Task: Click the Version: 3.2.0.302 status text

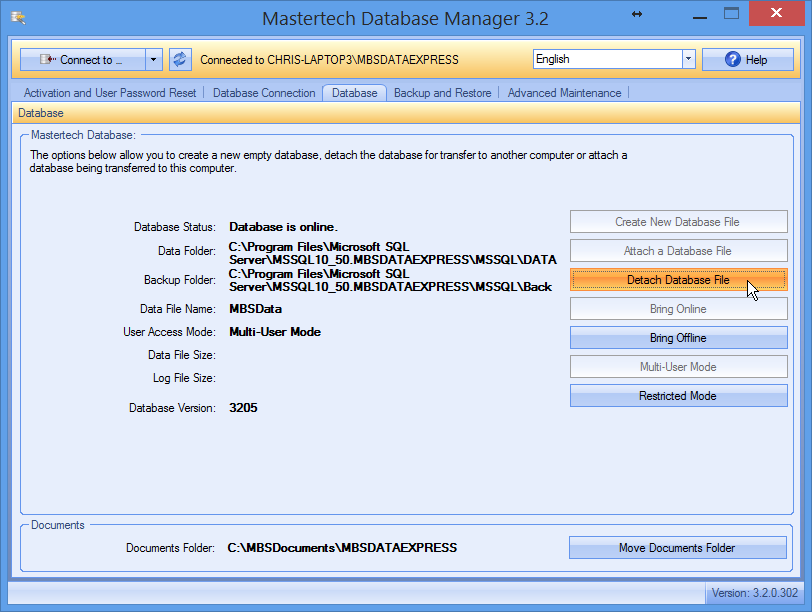Action: (755, 593)
